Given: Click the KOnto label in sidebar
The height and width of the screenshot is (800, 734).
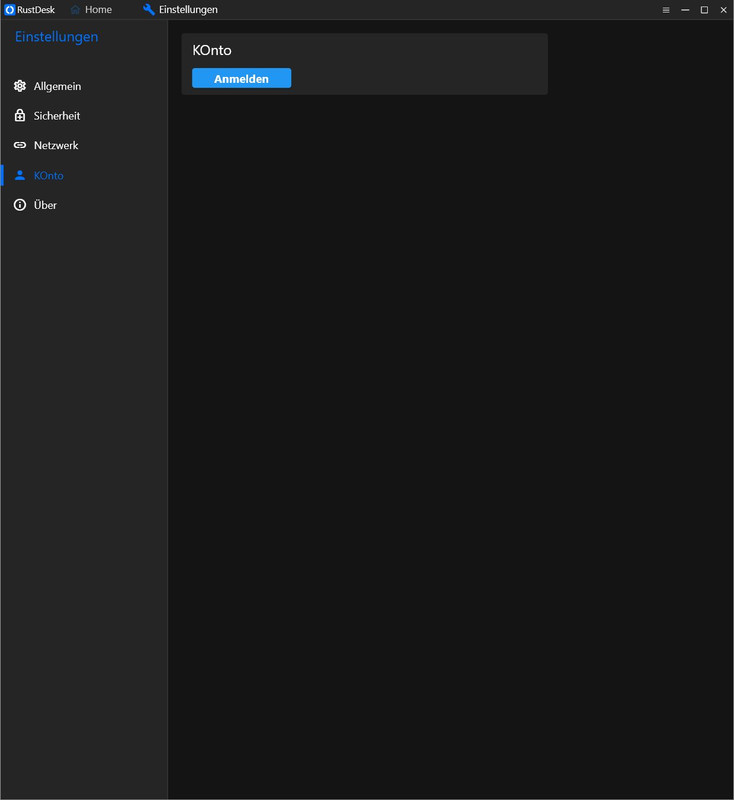Looking at the screenshot, I should [x=48, y=176].
